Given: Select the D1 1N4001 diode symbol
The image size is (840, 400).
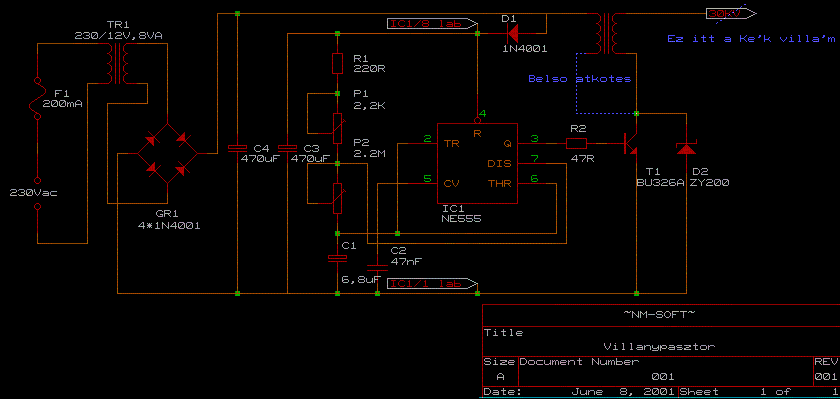Looking at the screenshot, I should pyautogui.click(x=512, y=34).
